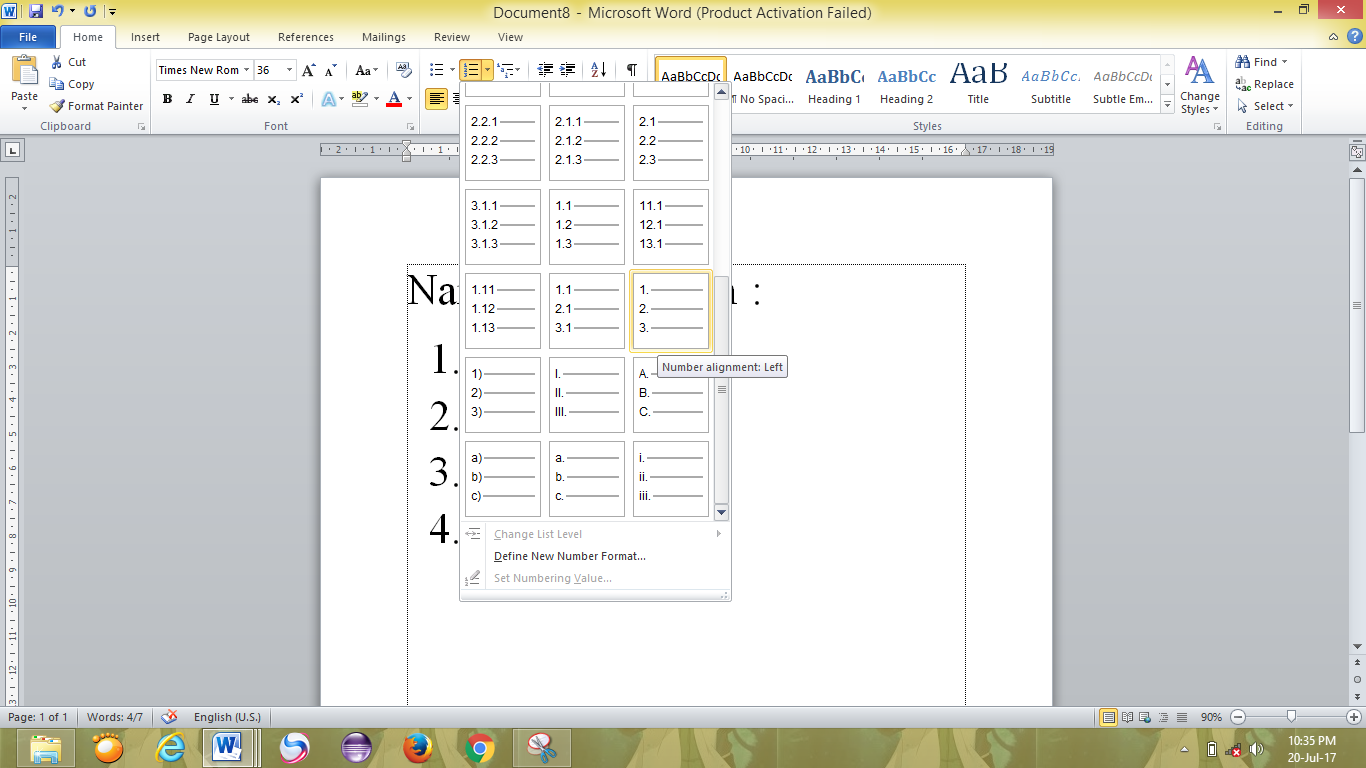Switch to the Mailings ribbon tab
1366x768 pixels.
(x=383, y=37)
